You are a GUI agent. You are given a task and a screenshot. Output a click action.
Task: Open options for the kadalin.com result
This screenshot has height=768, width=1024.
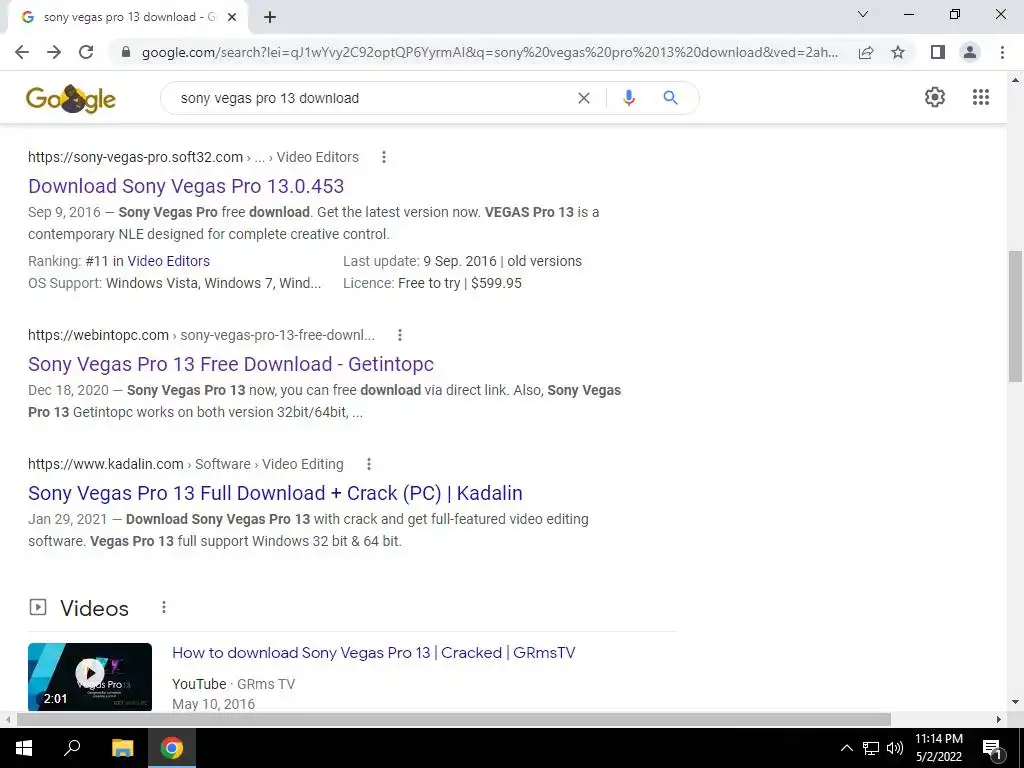tap(369, 464)
